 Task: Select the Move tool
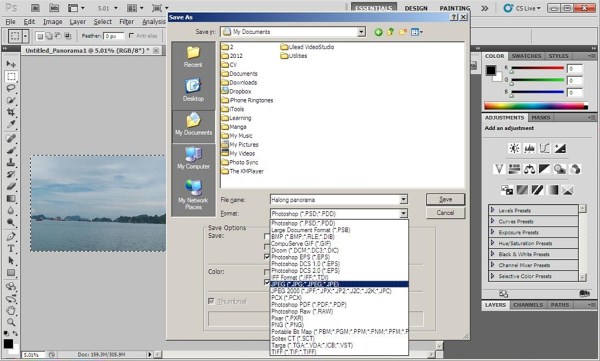point(11,64)
